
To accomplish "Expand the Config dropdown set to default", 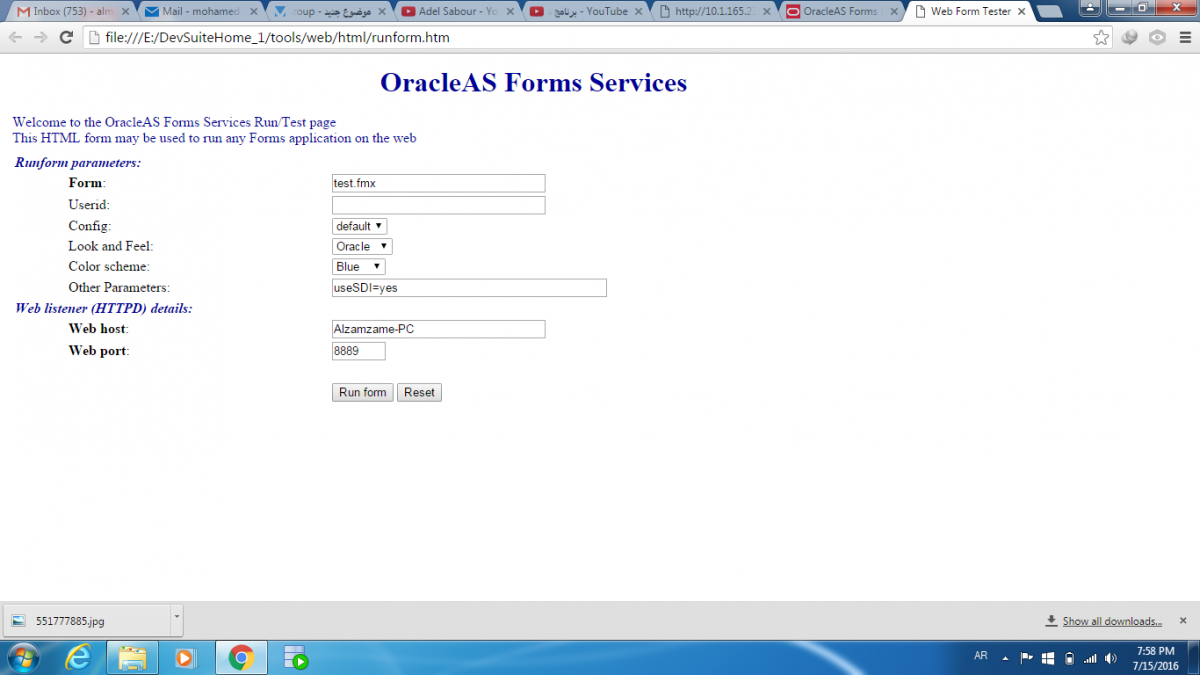I will pyautogui.click(x=359, y=226).
